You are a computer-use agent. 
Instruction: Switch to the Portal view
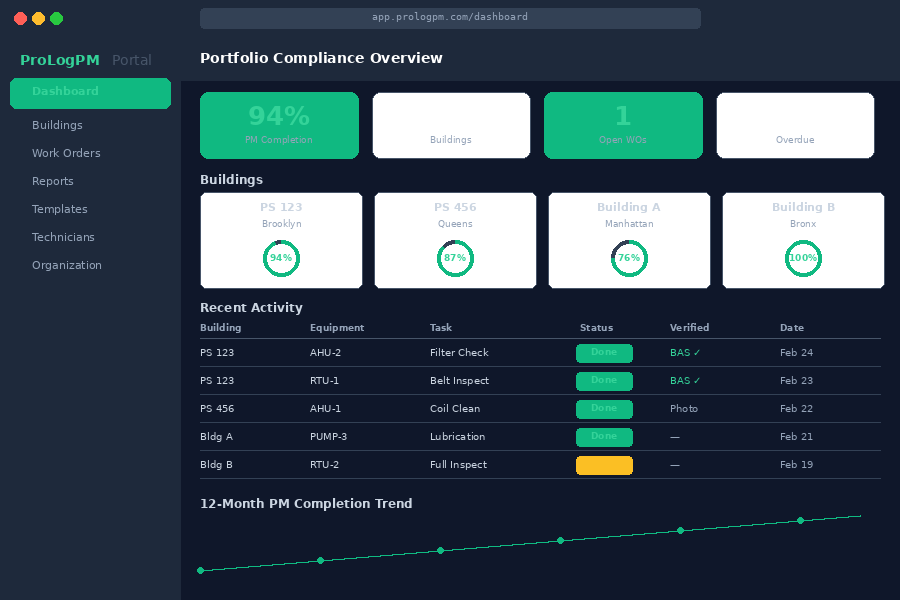pyautogui.click(x=131, y=60)
